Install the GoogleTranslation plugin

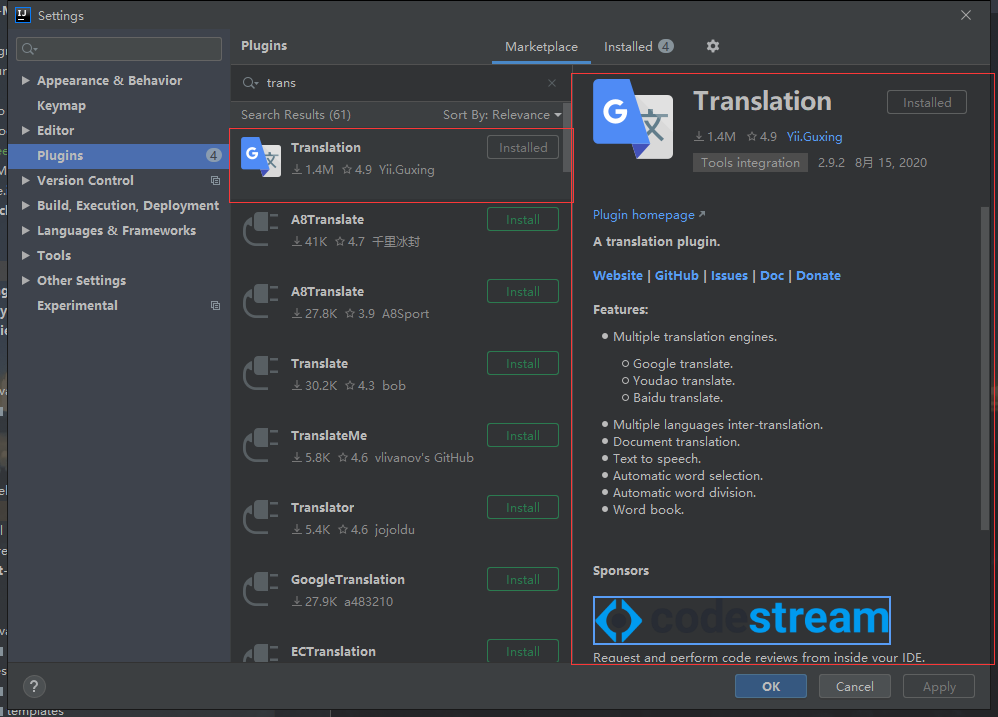tap(523, 579)
